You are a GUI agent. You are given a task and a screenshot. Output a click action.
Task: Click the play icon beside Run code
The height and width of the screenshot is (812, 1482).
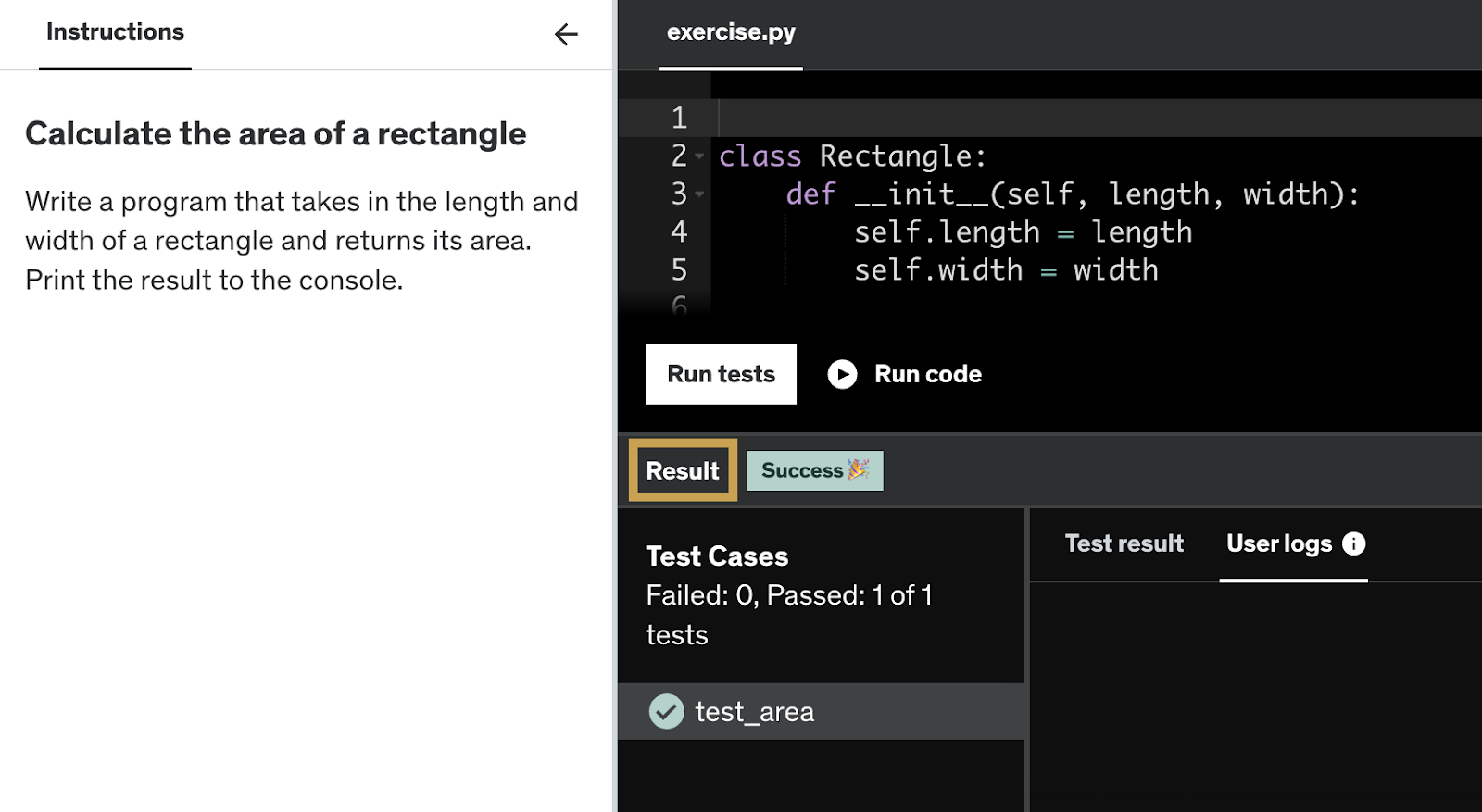point(842,374)
